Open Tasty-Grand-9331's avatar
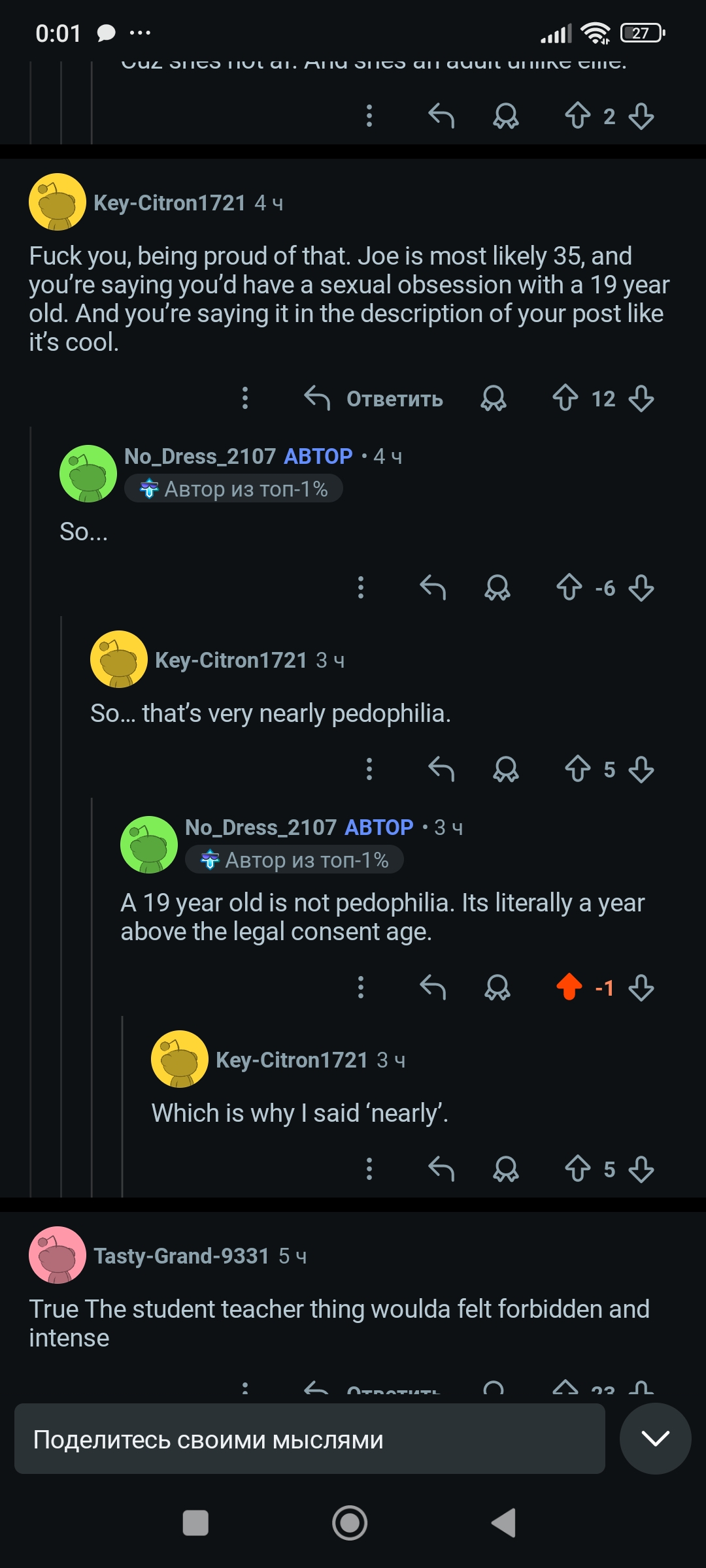The height and width of the screenshot is (1568, 706). [58, 1255]
